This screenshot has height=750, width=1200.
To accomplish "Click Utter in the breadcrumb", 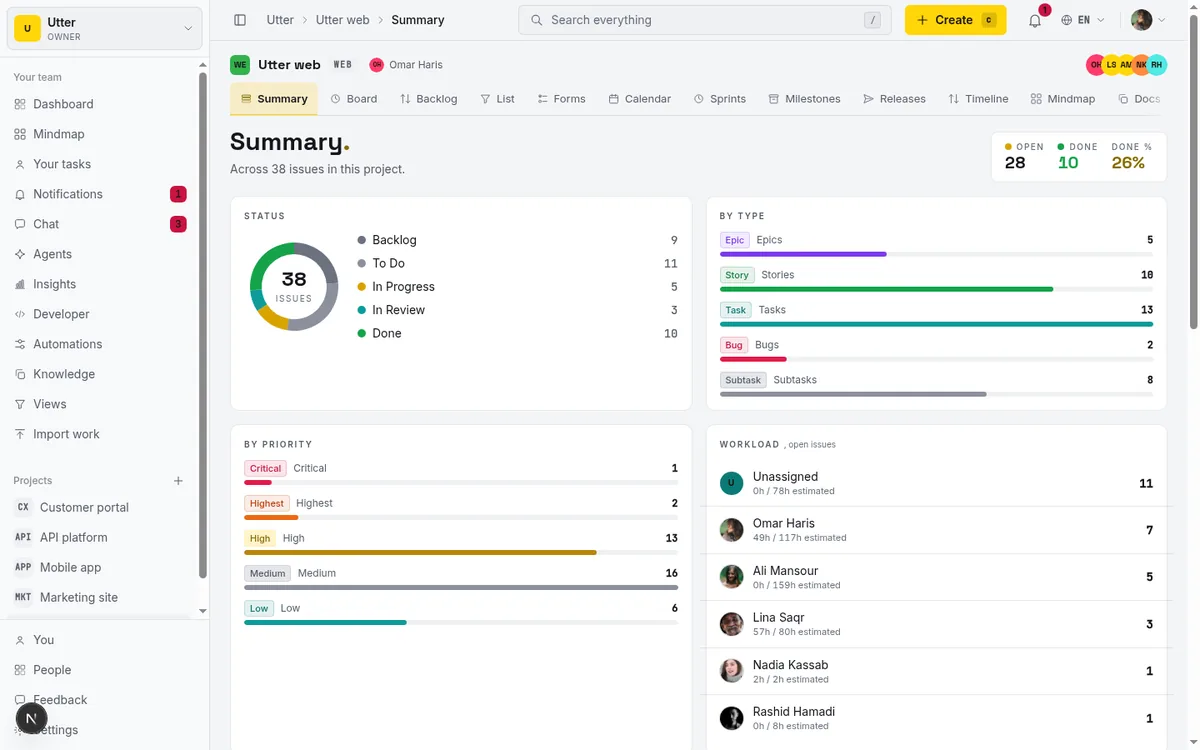I will click(x=280, y=20).
